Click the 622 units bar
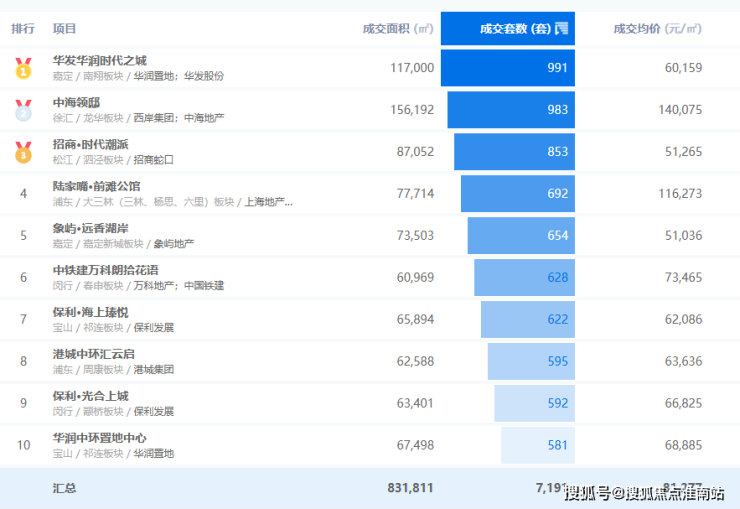The image size is (740, 509). pyautogui.click(x=528, y=320)
